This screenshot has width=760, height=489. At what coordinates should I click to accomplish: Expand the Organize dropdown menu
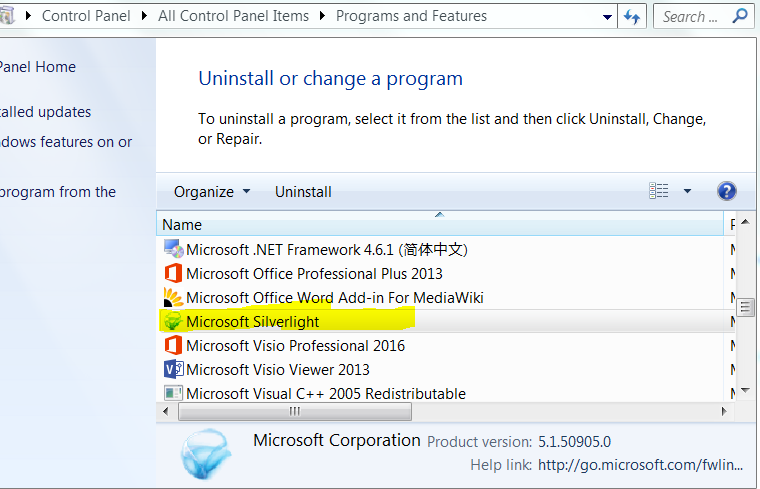(x=212, y=191)
